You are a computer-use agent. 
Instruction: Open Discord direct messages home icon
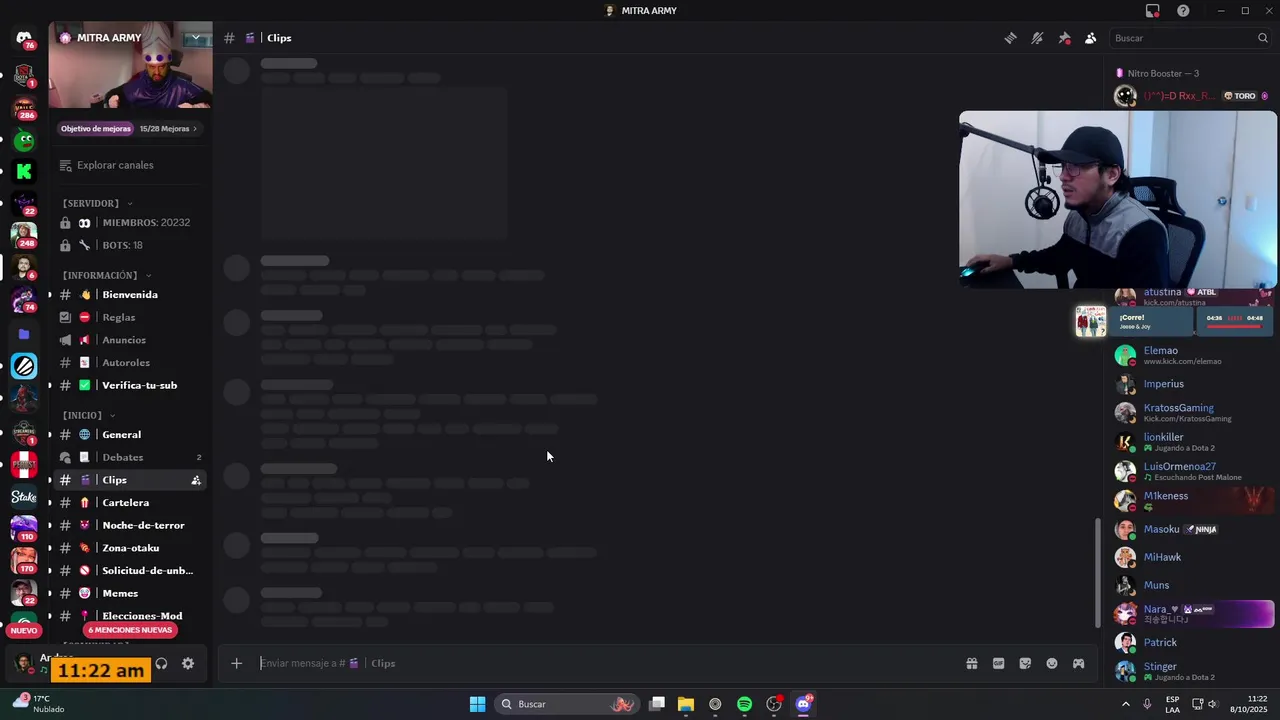(x=24, y=38)
